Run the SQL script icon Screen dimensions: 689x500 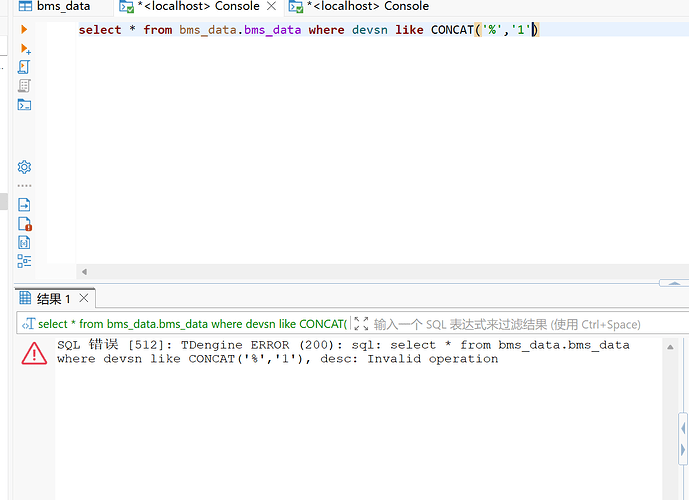pos(24,67)
